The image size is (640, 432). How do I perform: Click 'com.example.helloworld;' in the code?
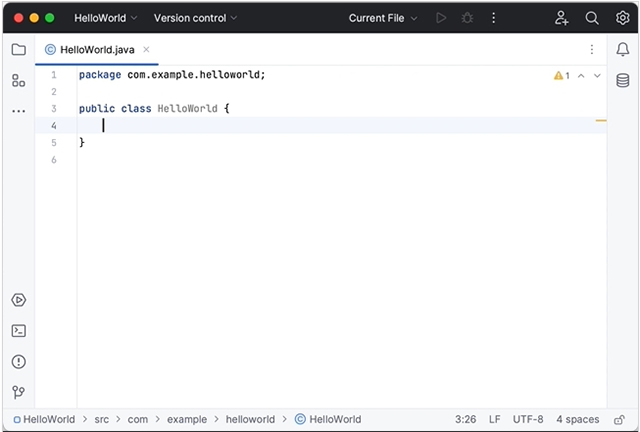click(x=196, y=75)
